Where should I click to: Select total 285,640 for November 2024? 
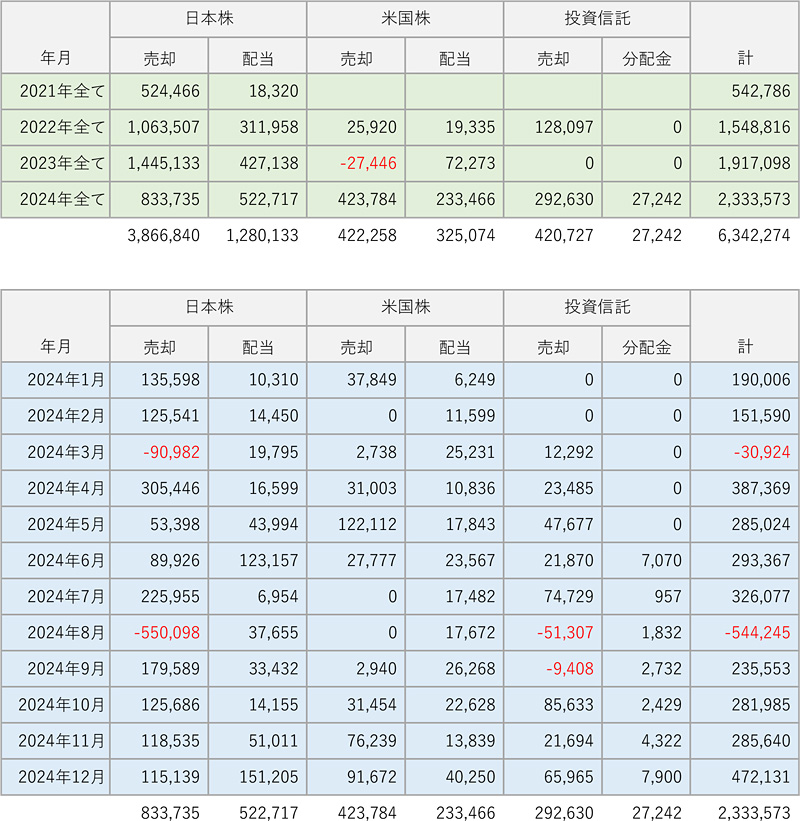click(x=761, y=741)
